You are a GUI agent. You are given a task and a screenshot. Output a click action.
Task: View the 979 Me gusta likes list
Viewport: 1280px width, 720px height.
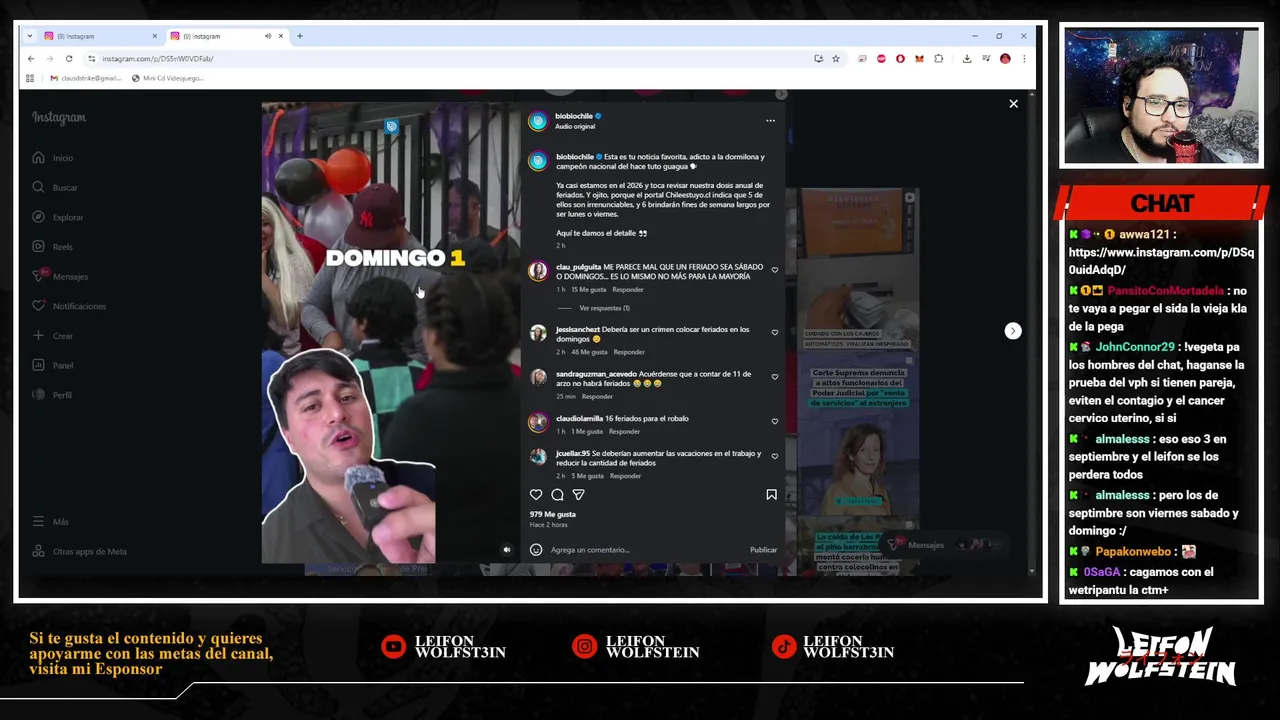coord(553,514)
